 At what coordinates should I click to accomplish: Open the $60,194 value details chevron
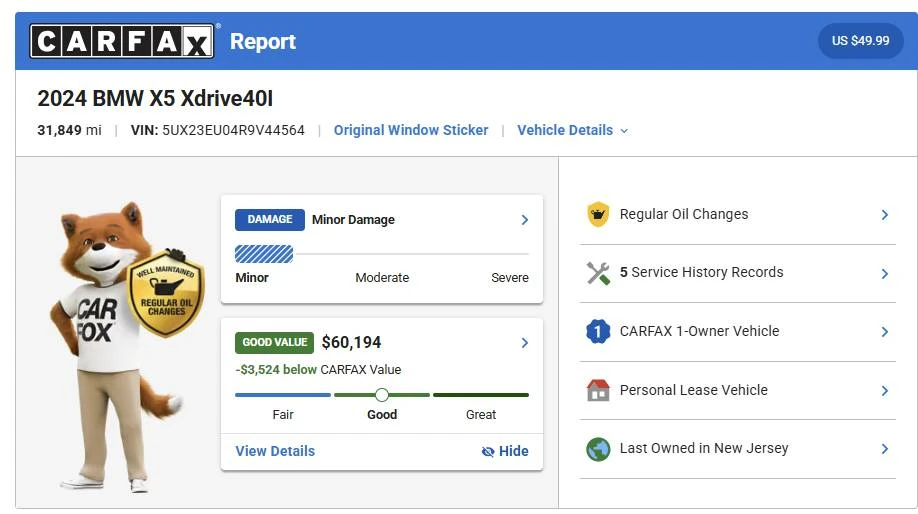(525, 342)
